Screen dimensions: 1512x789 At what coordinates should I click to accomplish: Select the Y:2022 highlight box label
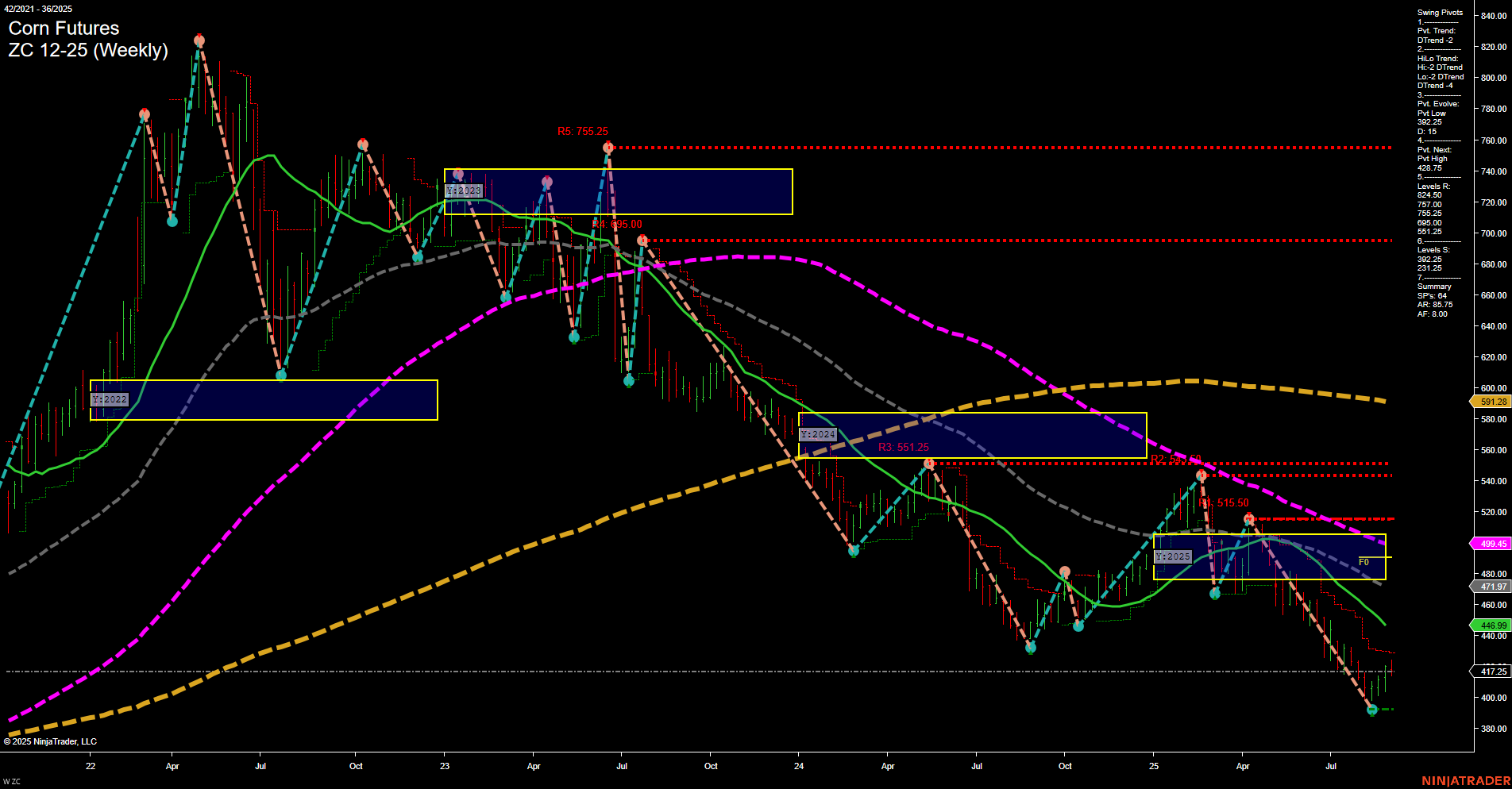(110, 399)
